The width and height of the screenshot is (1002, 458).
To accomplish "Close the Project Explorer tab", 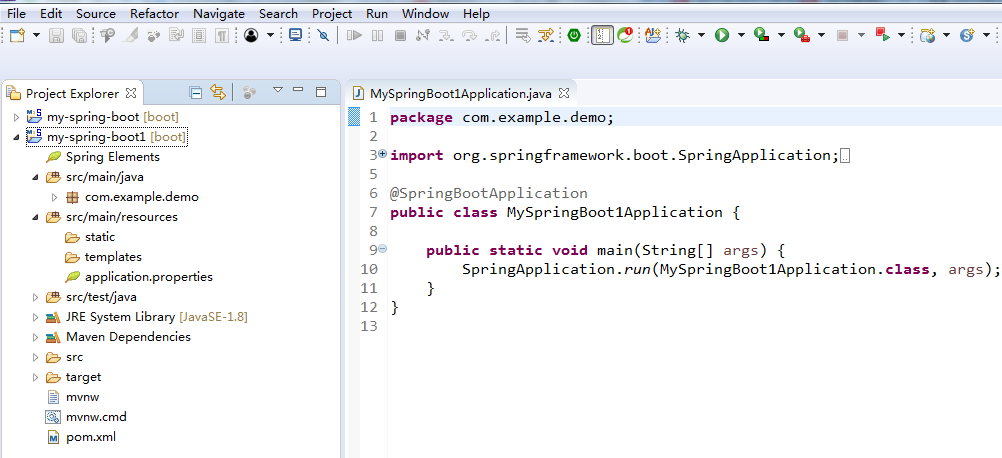I will 131,93.
